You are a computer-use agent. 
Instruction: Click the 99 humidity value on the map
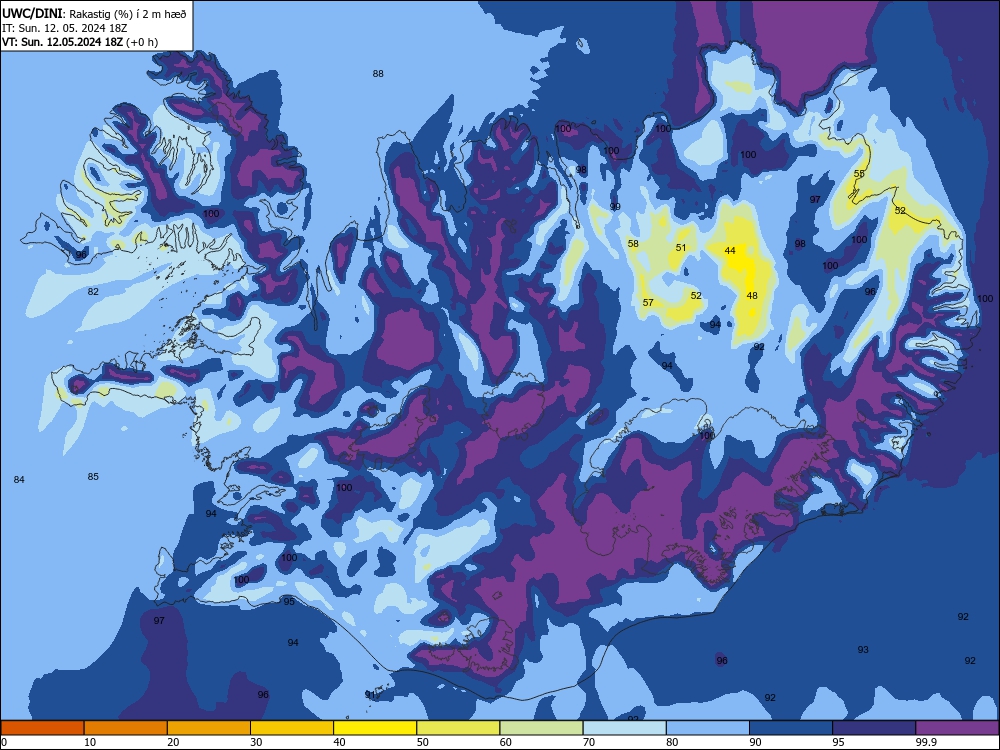click(615, 207)
